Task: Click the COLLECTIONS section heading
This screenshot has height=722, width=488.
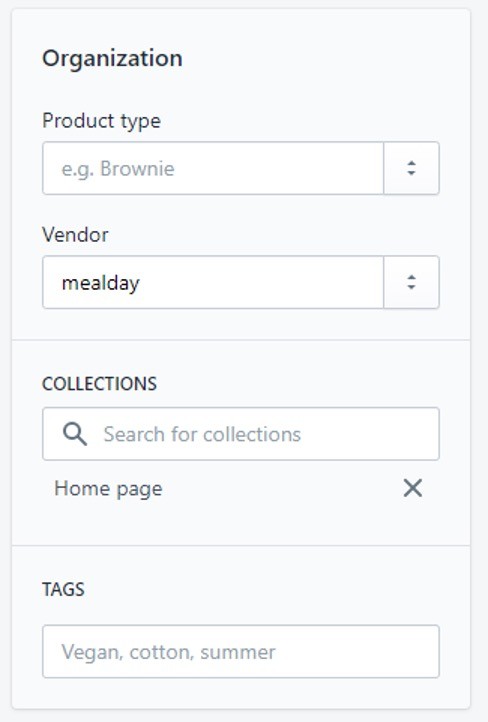Action: coord(99,384)
